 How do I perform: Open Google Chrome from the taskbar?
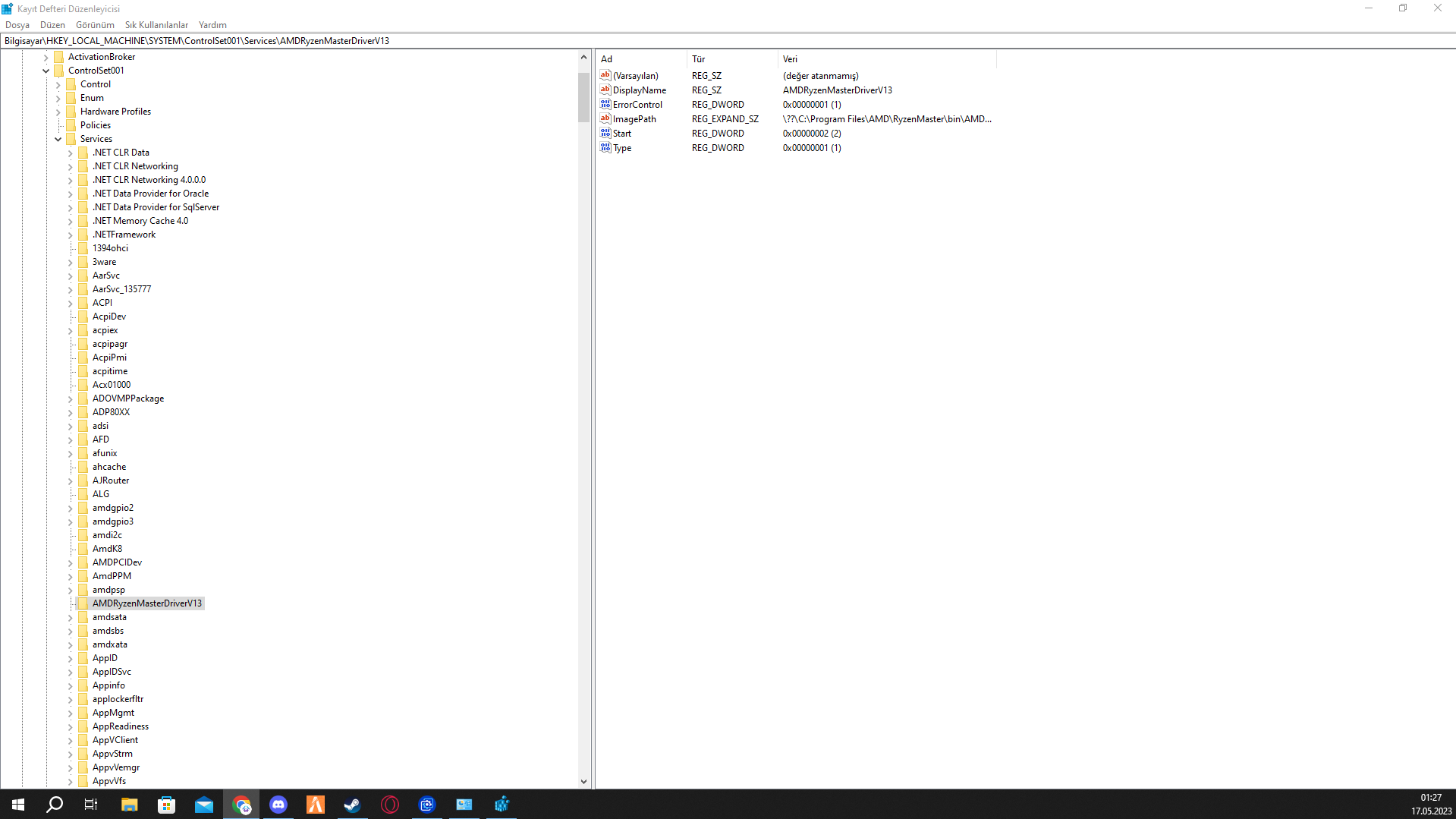pos(241,805)
